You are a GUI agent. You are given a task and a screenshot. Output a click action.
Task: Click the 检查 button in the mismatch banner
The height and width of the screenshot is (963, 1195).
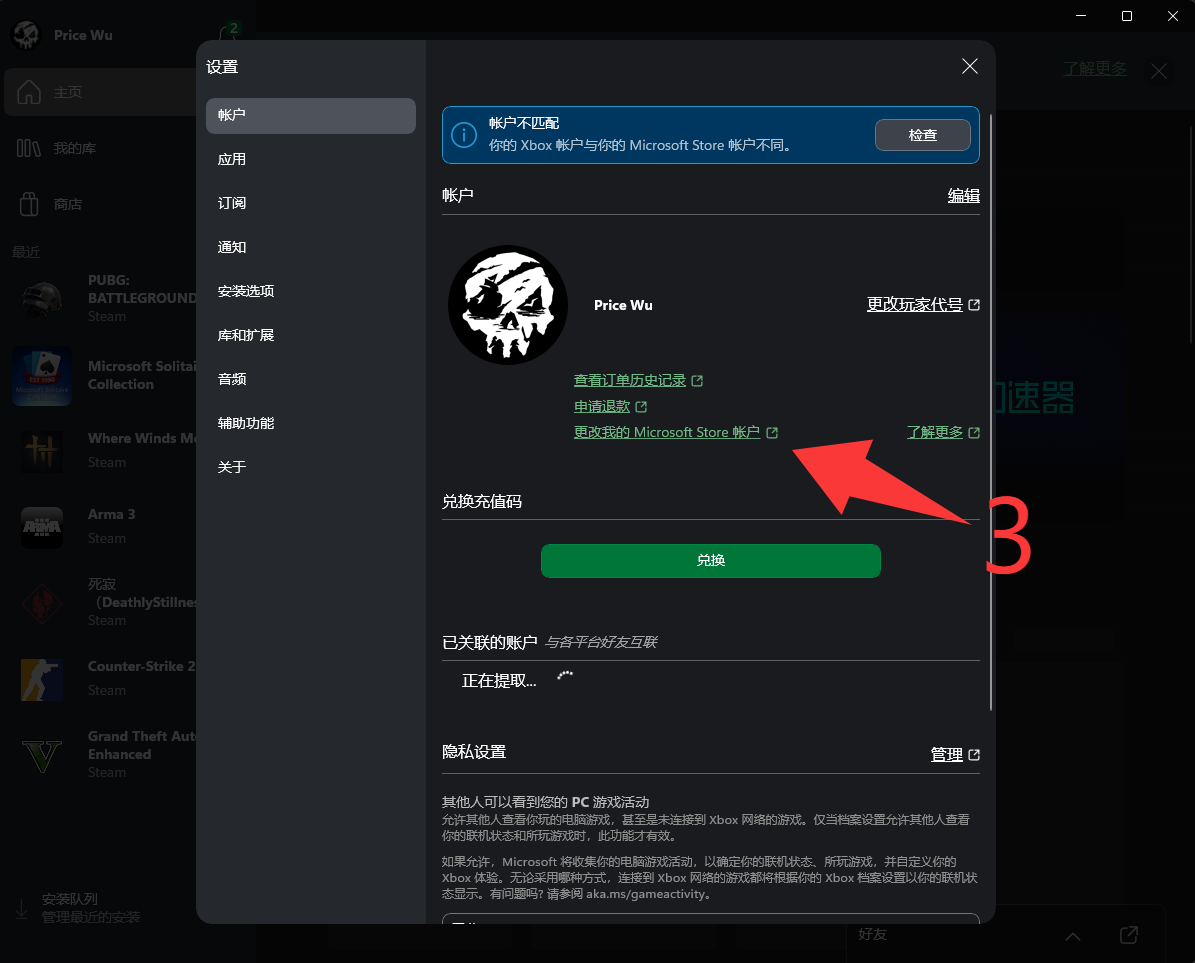(922, 135)
